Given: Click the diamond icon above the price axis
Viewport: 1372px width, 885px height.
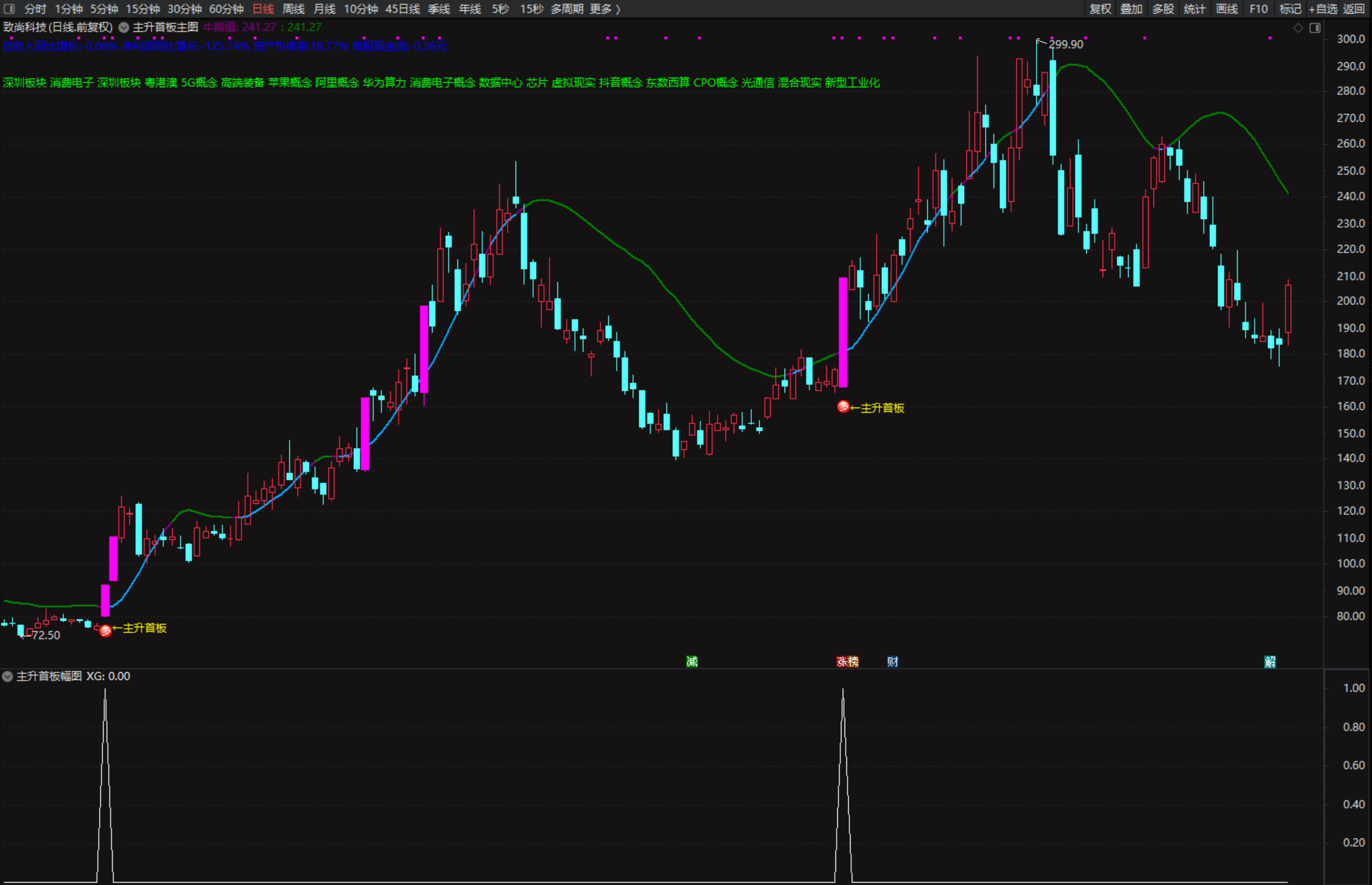Looking at the screenshot, I should point(1298,28).
